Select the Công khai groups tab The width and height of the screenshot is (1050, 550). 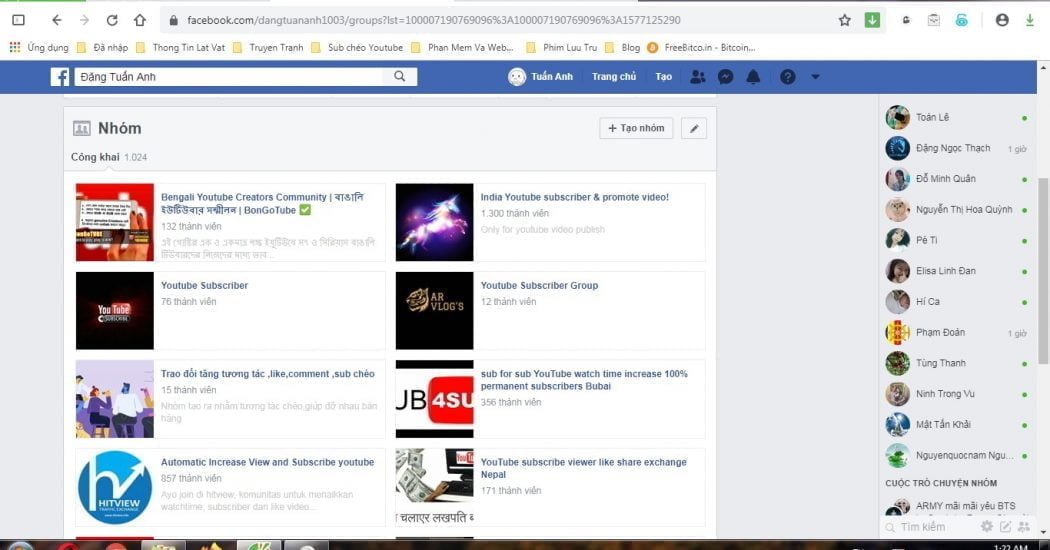pyautogui.click(x=108, y=157)
